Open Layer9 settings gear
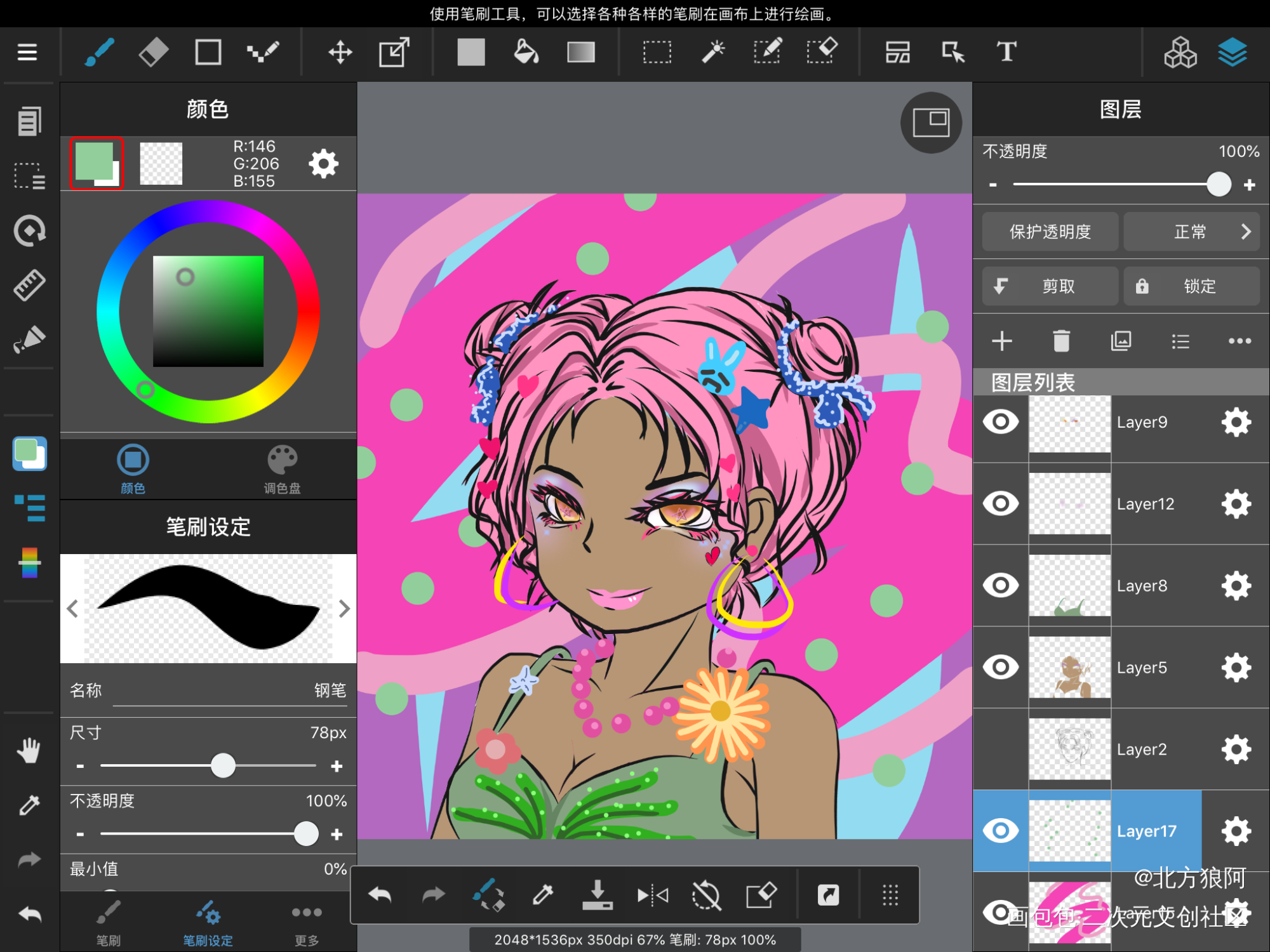The height and width of the screenshot is (952, 1270). tap(1236, 421)
